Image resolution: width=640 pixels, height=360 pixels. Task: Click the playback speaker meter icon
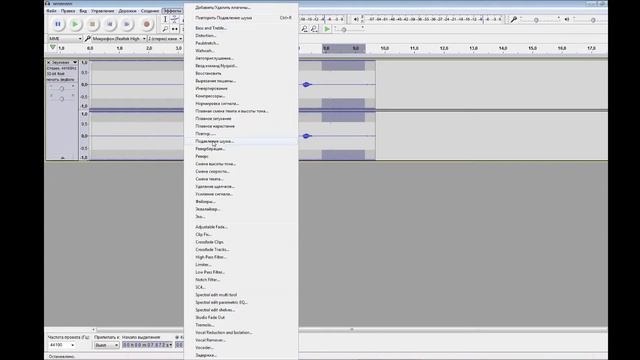click(x=356, y=19)
